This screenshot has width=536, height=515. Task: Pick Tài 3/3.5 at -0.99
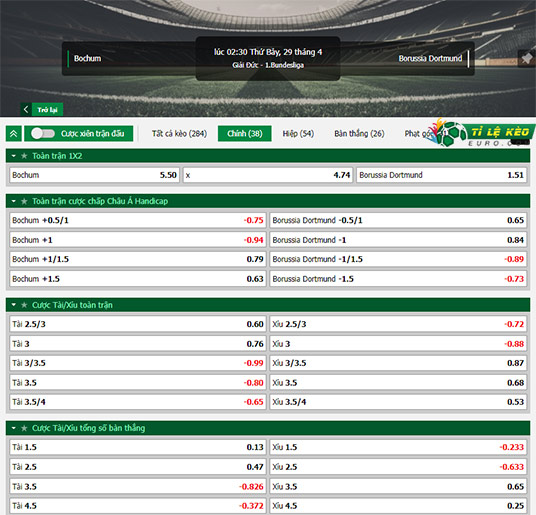click(x=138, y=363)
